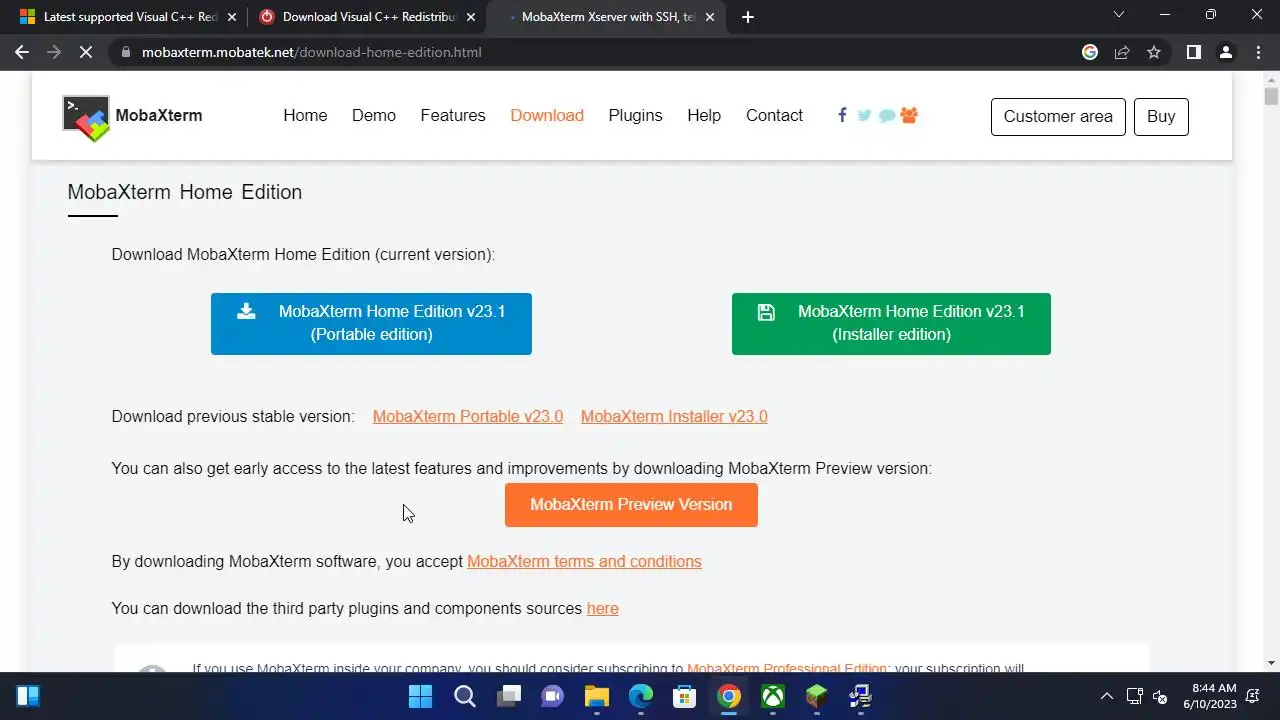Click MobaXterm Preview Version button
Viewport: 1280px width, 720px height.
[x=631, y=505]
